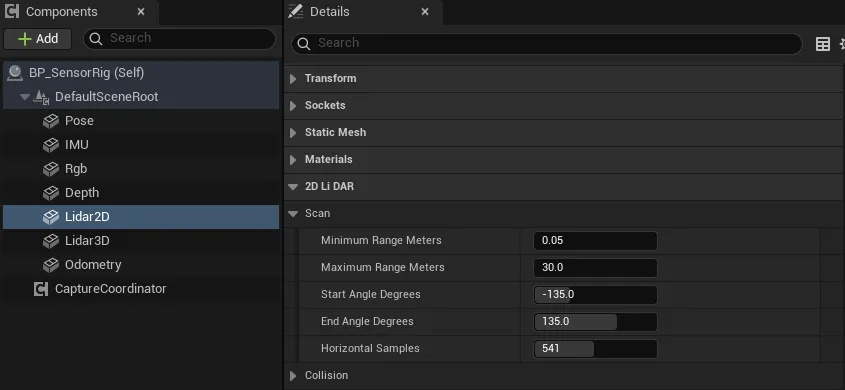Select the Odometry component
This screenshot has height=390, width=845.
[141, 265]
